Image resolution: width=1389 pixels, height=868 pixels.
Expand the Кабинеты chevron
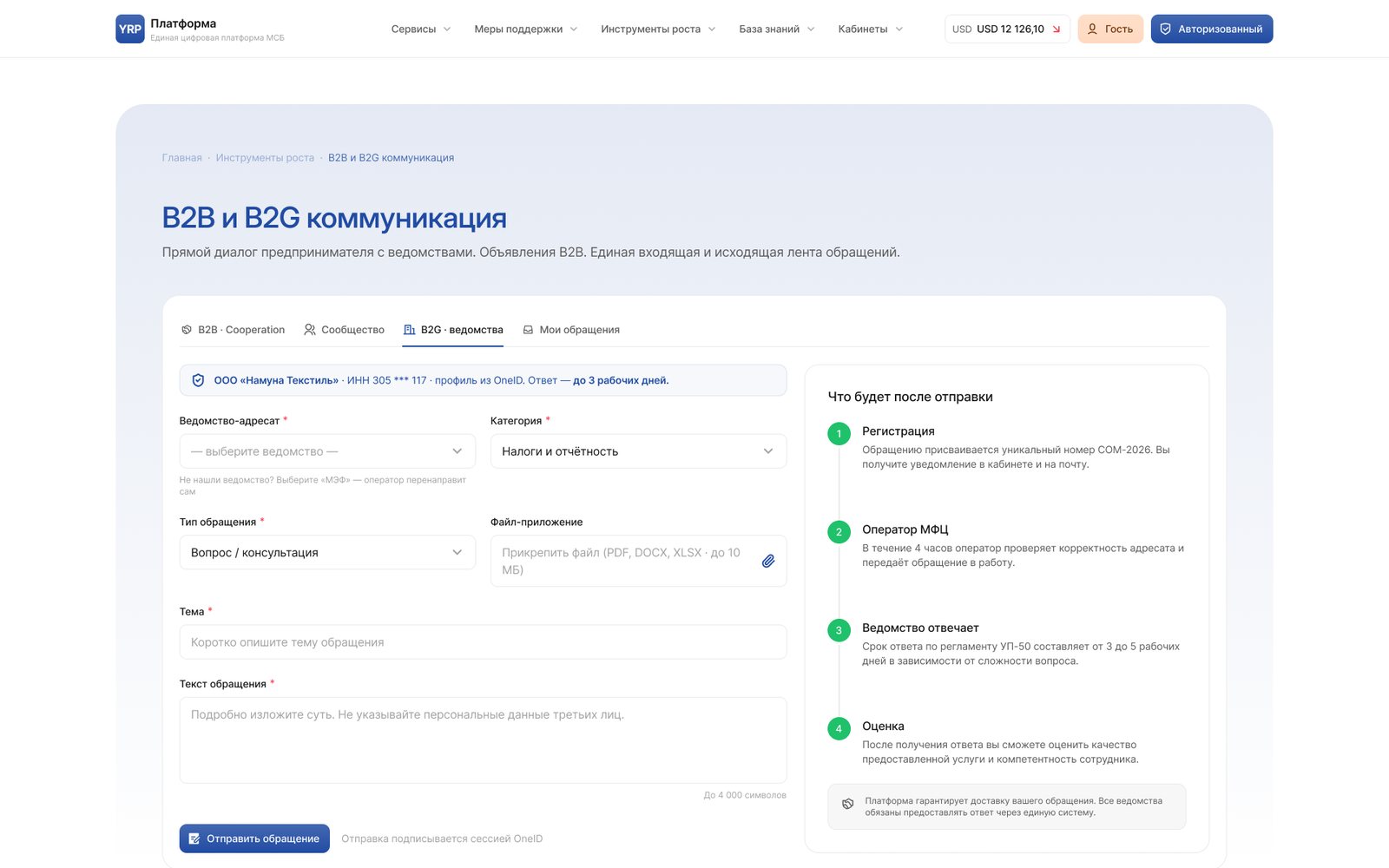click(899, 29)
